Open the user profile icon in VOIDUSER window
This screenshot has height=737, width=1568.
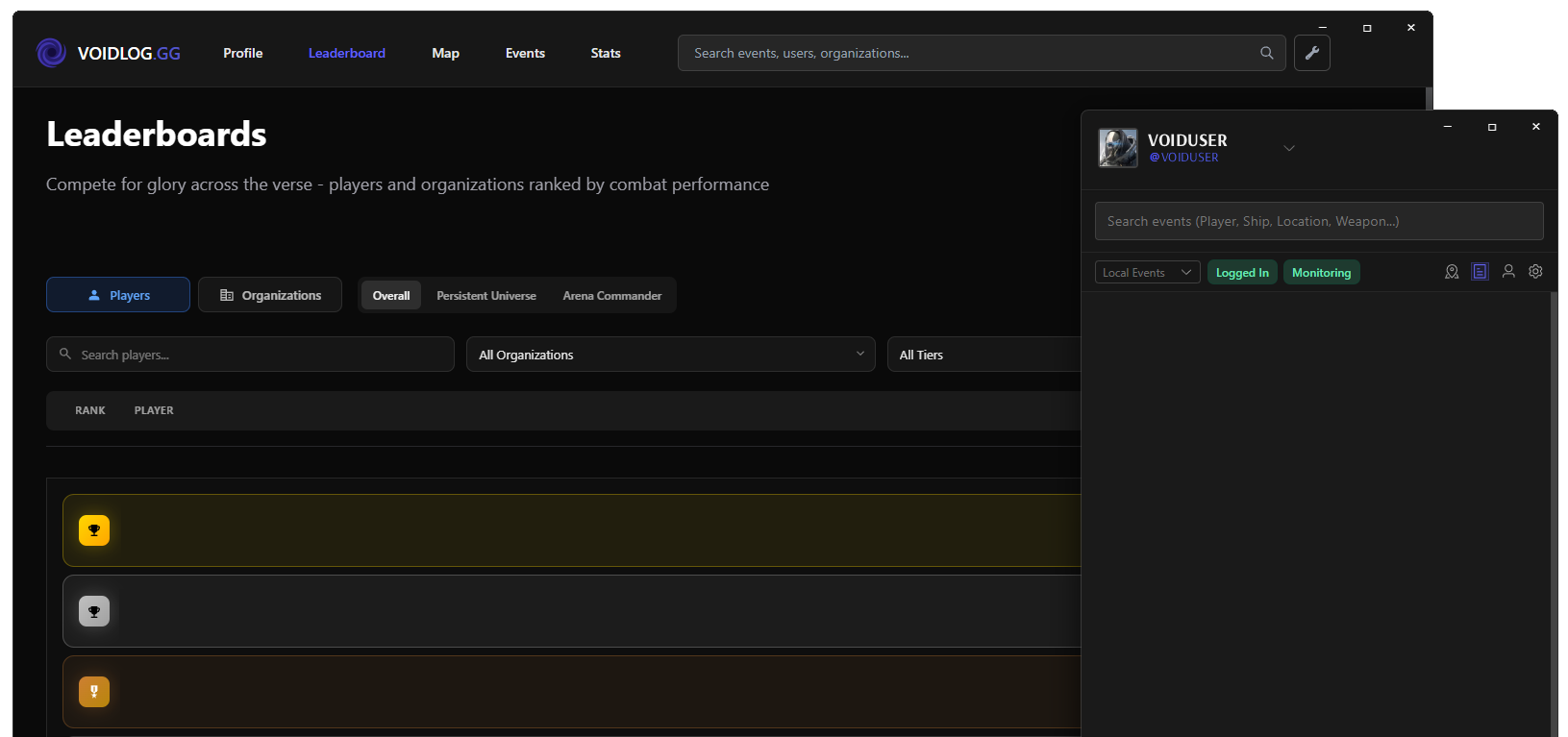point(1508,272)
